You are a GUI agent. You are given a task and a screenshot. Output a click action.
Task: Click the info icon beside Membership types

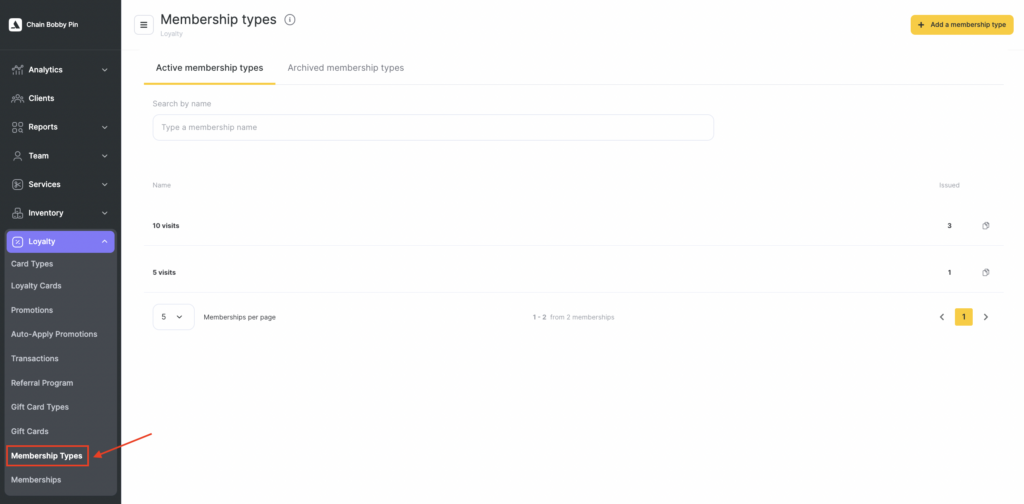pos(290,20)
